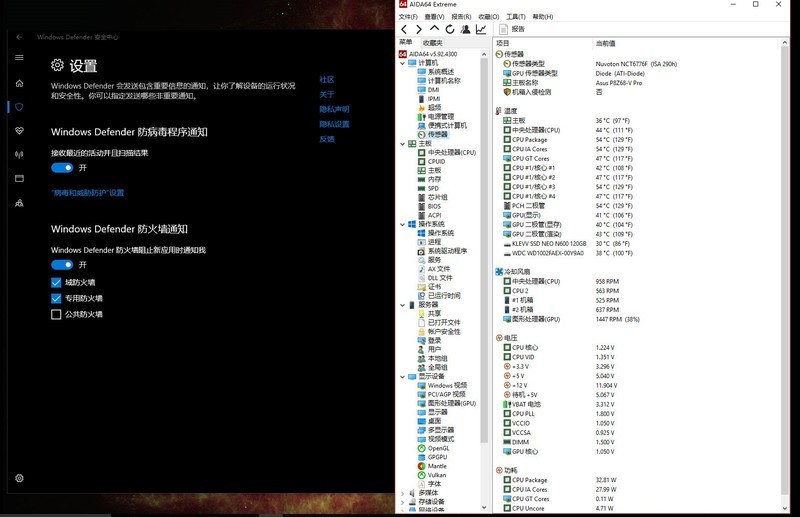Click the up-level arrow in AIDA64 toolbar
The image size is (800, 517).
(x=434, y=29)
